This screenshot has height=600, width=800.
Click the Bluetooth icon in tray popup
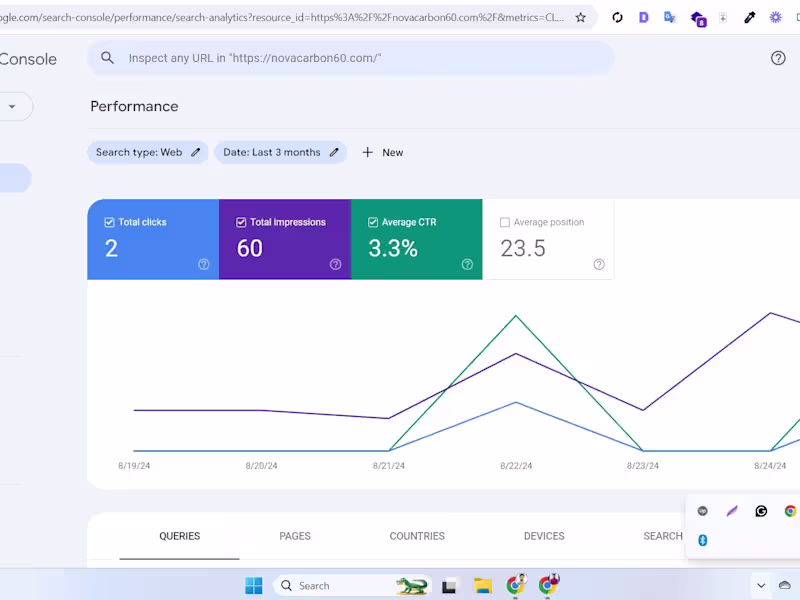[x=703, y=540]
